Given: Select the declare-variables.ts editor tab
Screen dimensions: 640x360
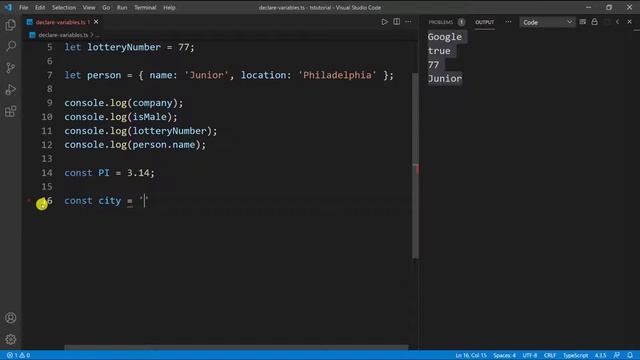Looking at the screenshot, I should (x=60, y=22).
